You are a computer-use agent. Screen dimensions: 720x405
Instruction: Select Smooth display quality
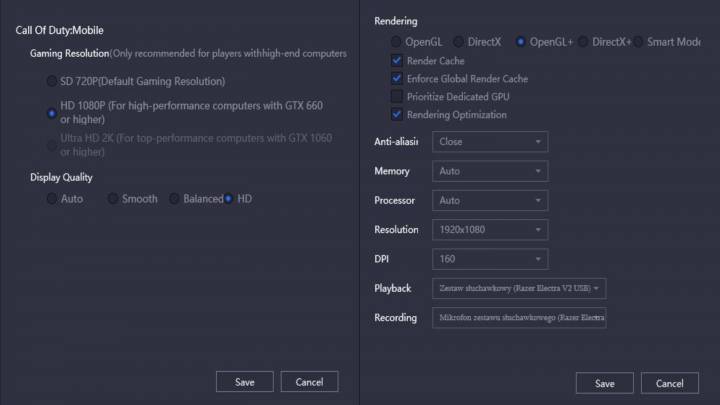coord(113,199)
